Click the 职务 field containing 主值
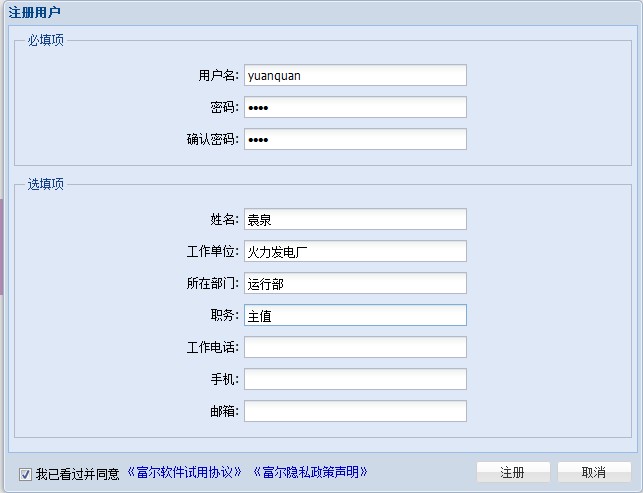Viewport: 643px width, 493px height. coord(355,315)
